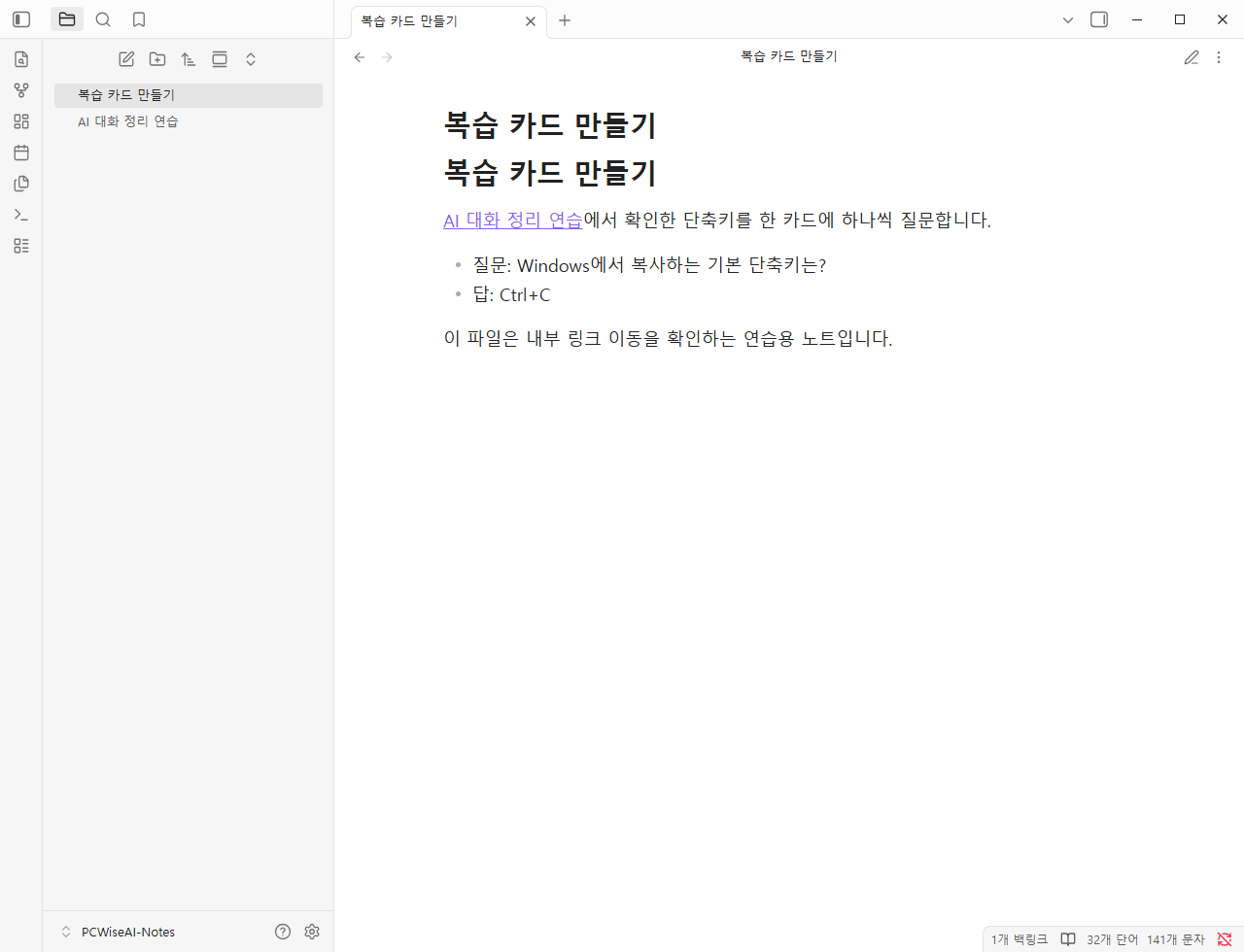The width and height of the screenshot is (1244, 952).
Task: Navigate back with the left arrow
Action: click(360, 57)
